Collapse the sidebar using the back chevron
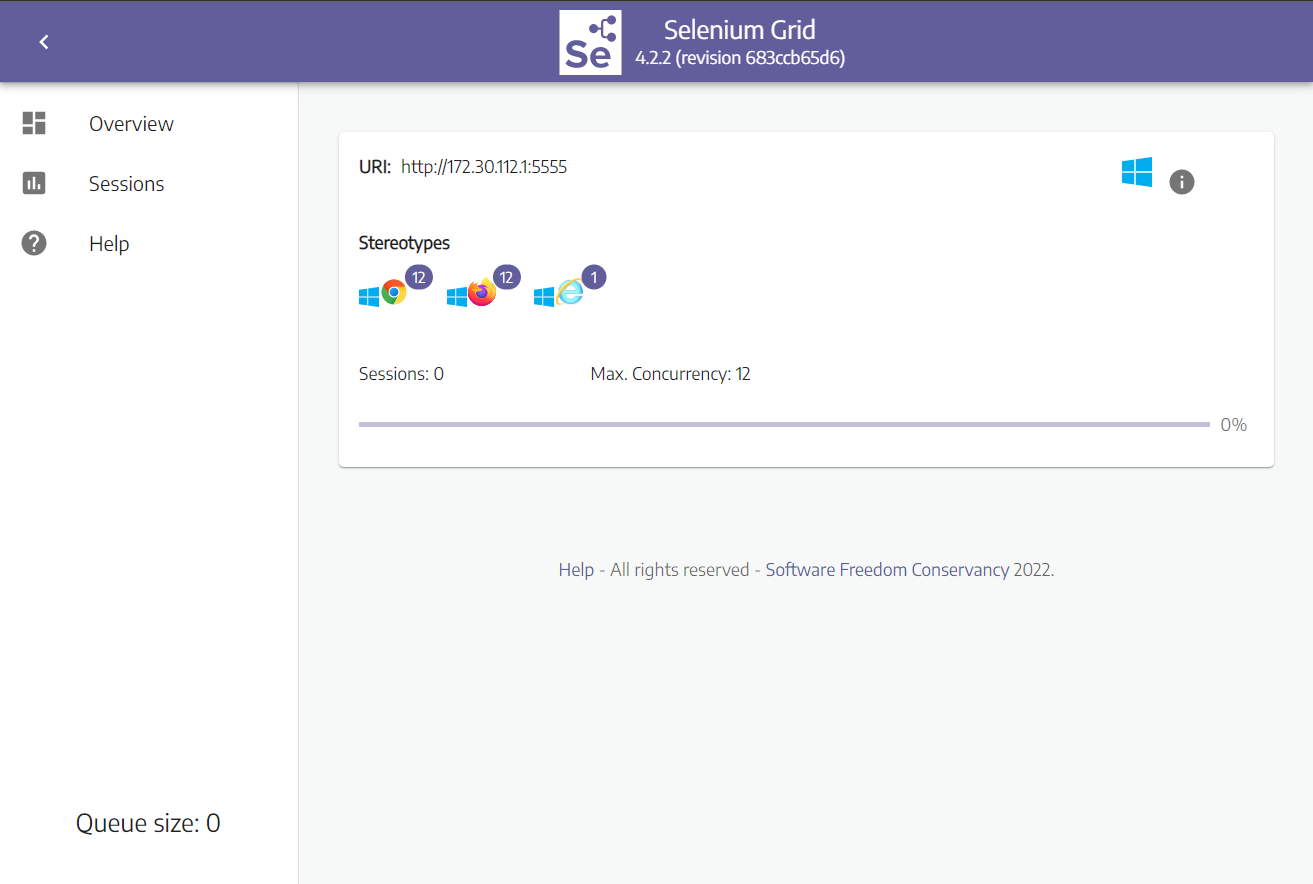1313x884 pixels. coord(44,42)
